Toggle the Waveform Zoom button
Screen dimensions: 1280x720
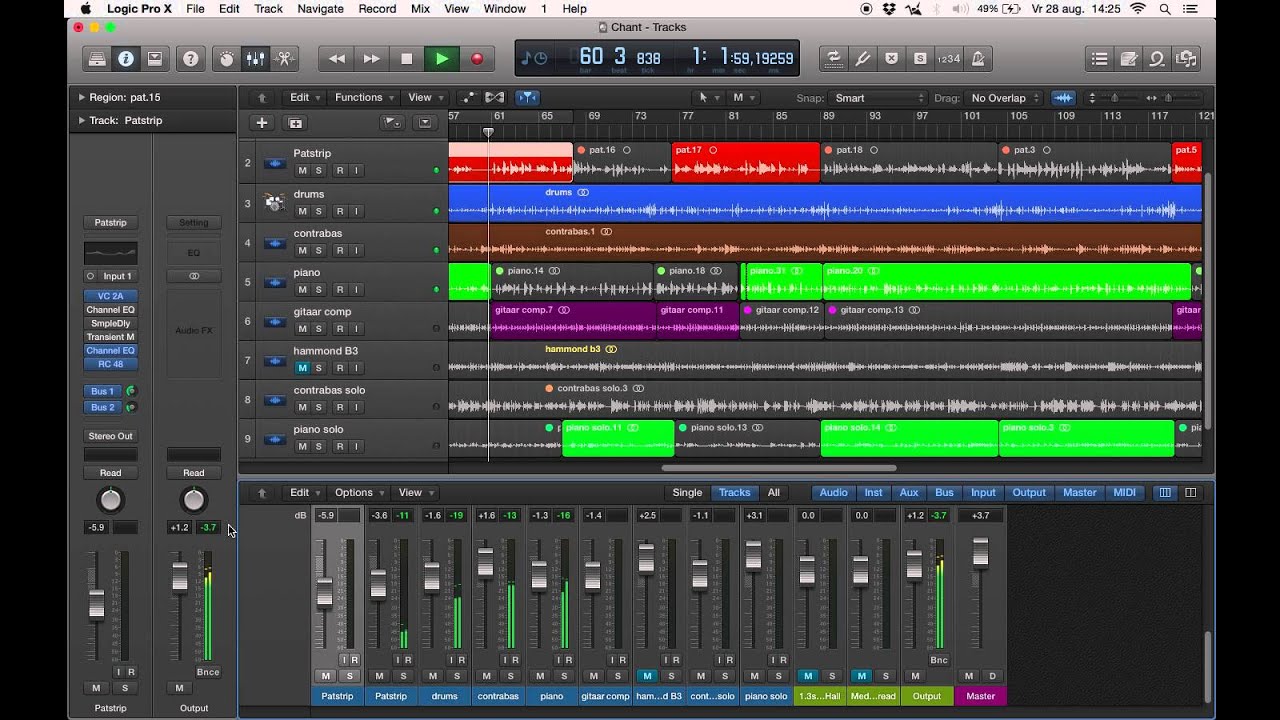pos(1063,98)
